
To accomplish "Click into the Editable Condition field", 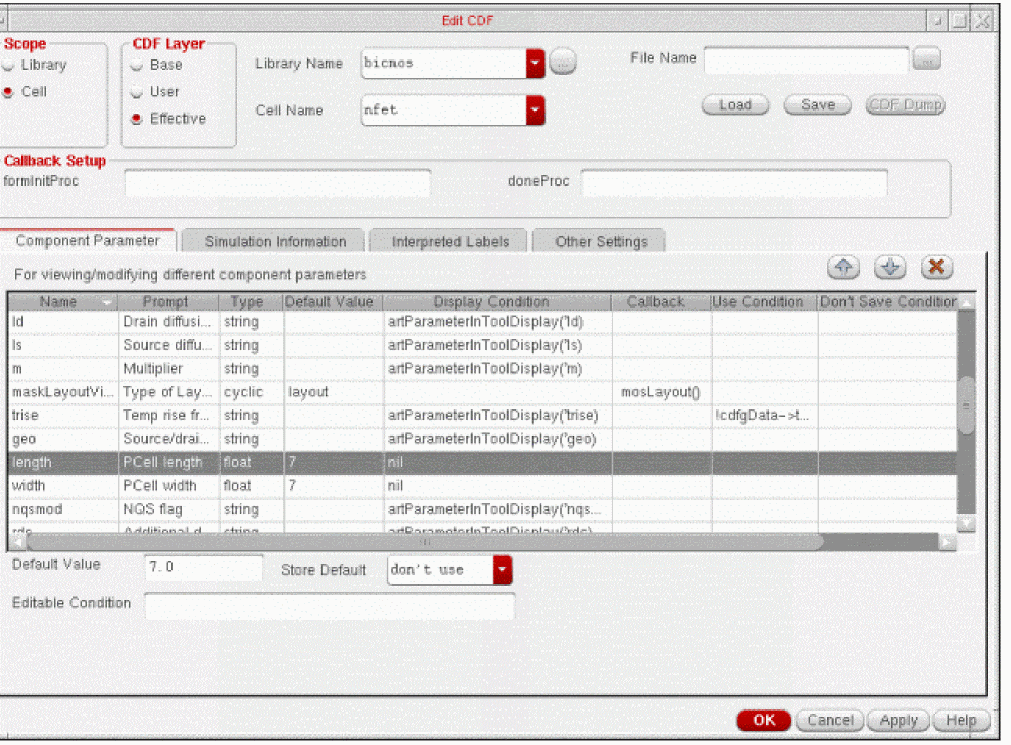I will tap(329, 605).
